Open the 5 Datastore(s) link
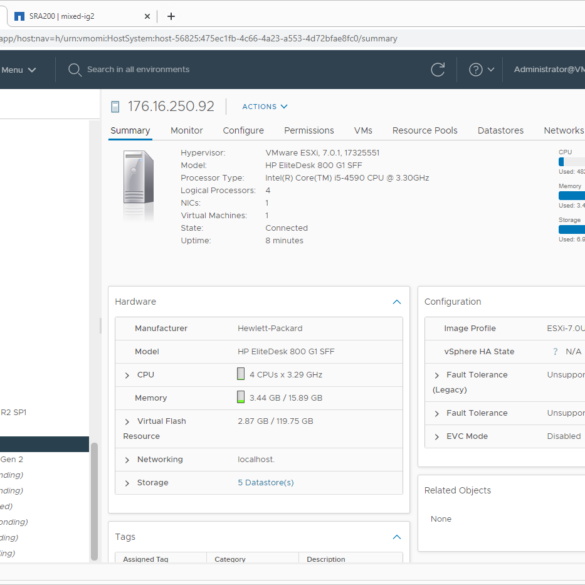Viewport: 585px width, 585px height. (266, 483)
